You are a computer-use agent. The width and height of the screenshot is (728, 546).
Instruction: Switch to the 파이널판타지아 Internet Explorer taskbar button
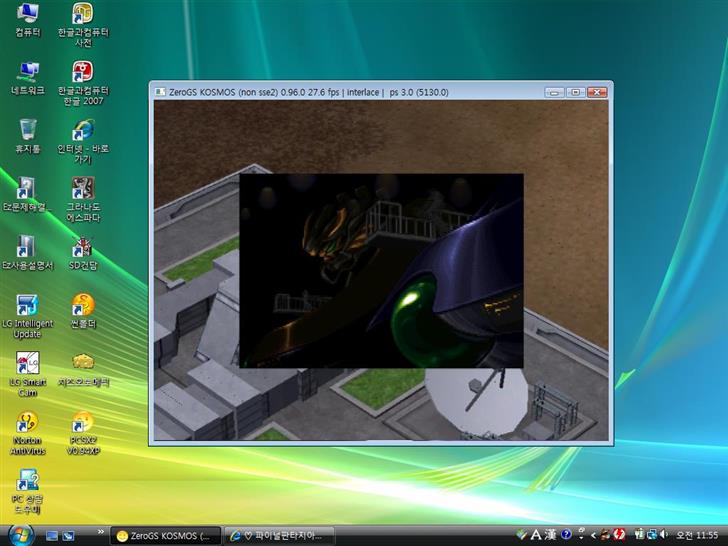tap(280, 536)
